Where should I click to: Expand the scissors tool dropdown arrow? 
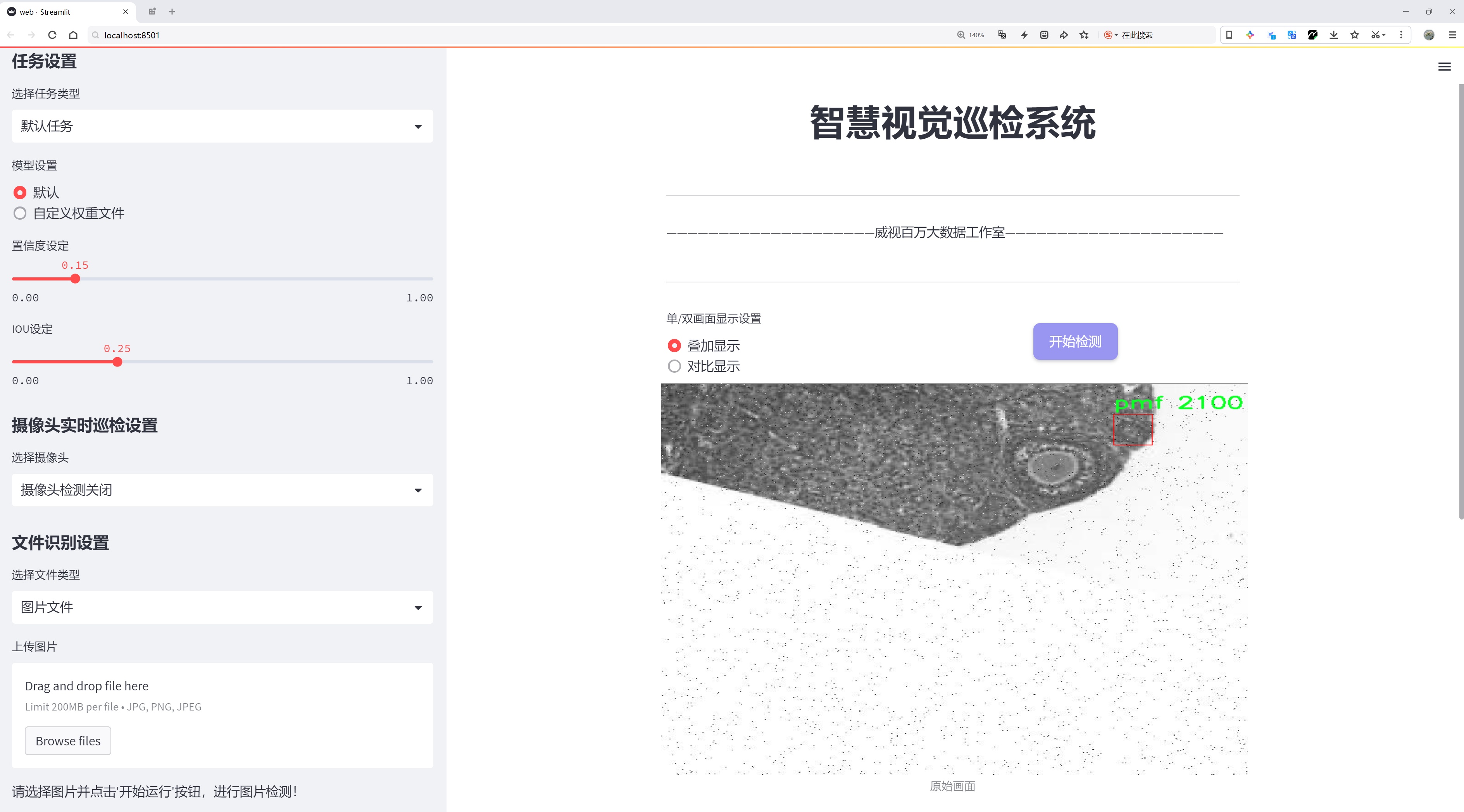(1384, 35)
